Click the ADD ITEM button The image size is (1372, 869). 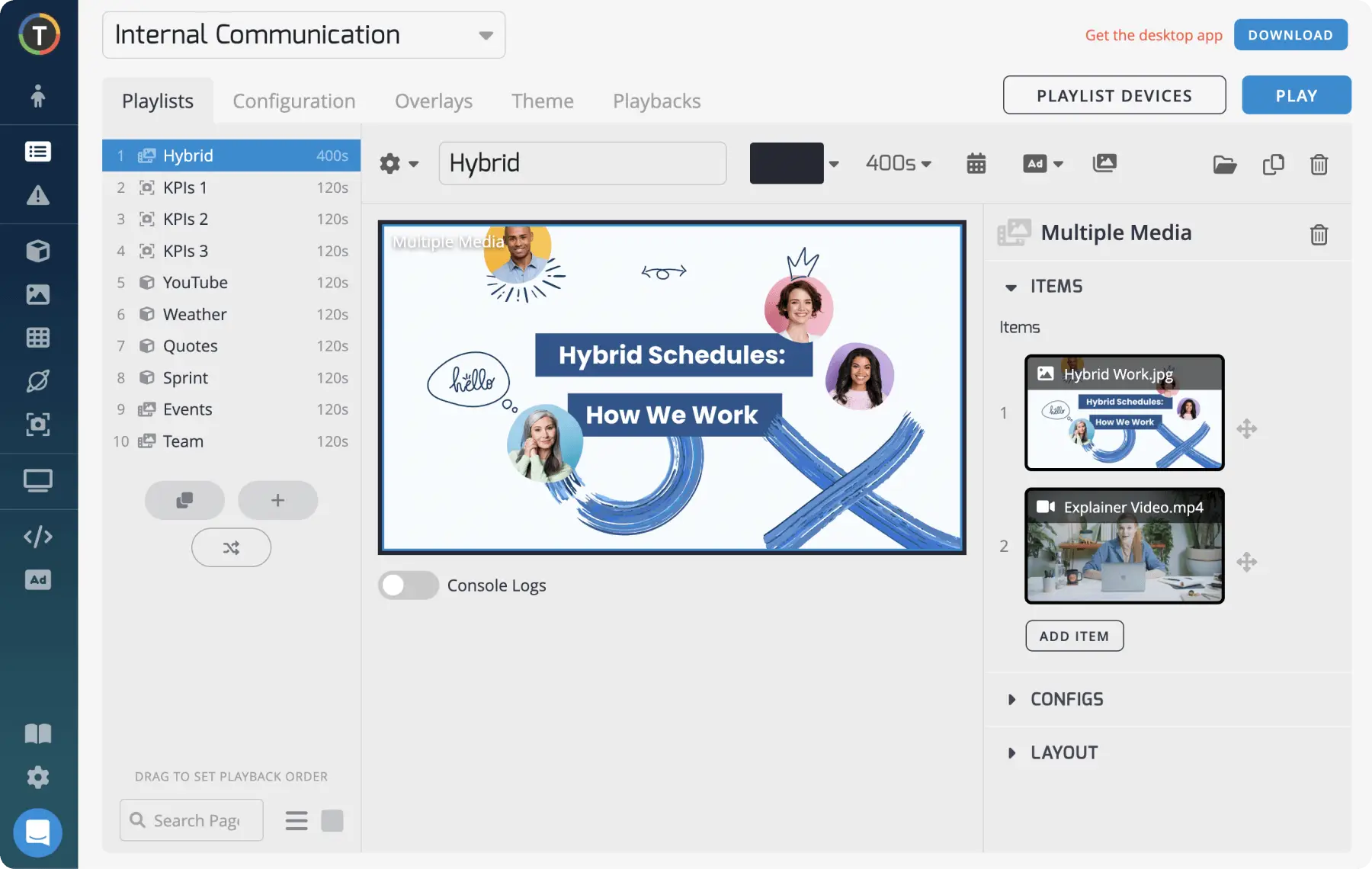click(x=1074, y=636)
